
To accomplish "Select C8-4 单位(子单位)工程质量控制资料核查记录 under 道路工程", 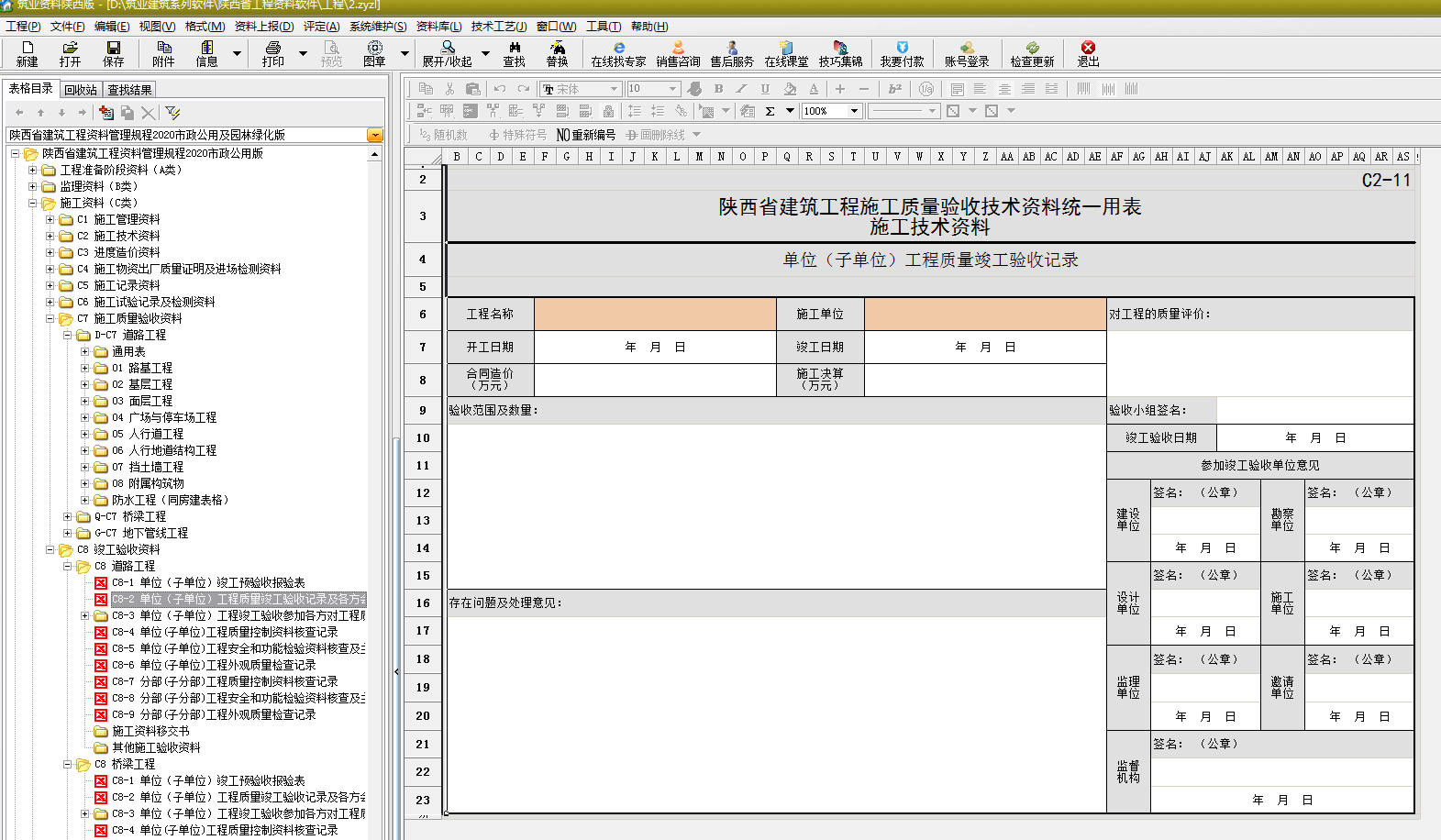I will click(x=225, y=632).
